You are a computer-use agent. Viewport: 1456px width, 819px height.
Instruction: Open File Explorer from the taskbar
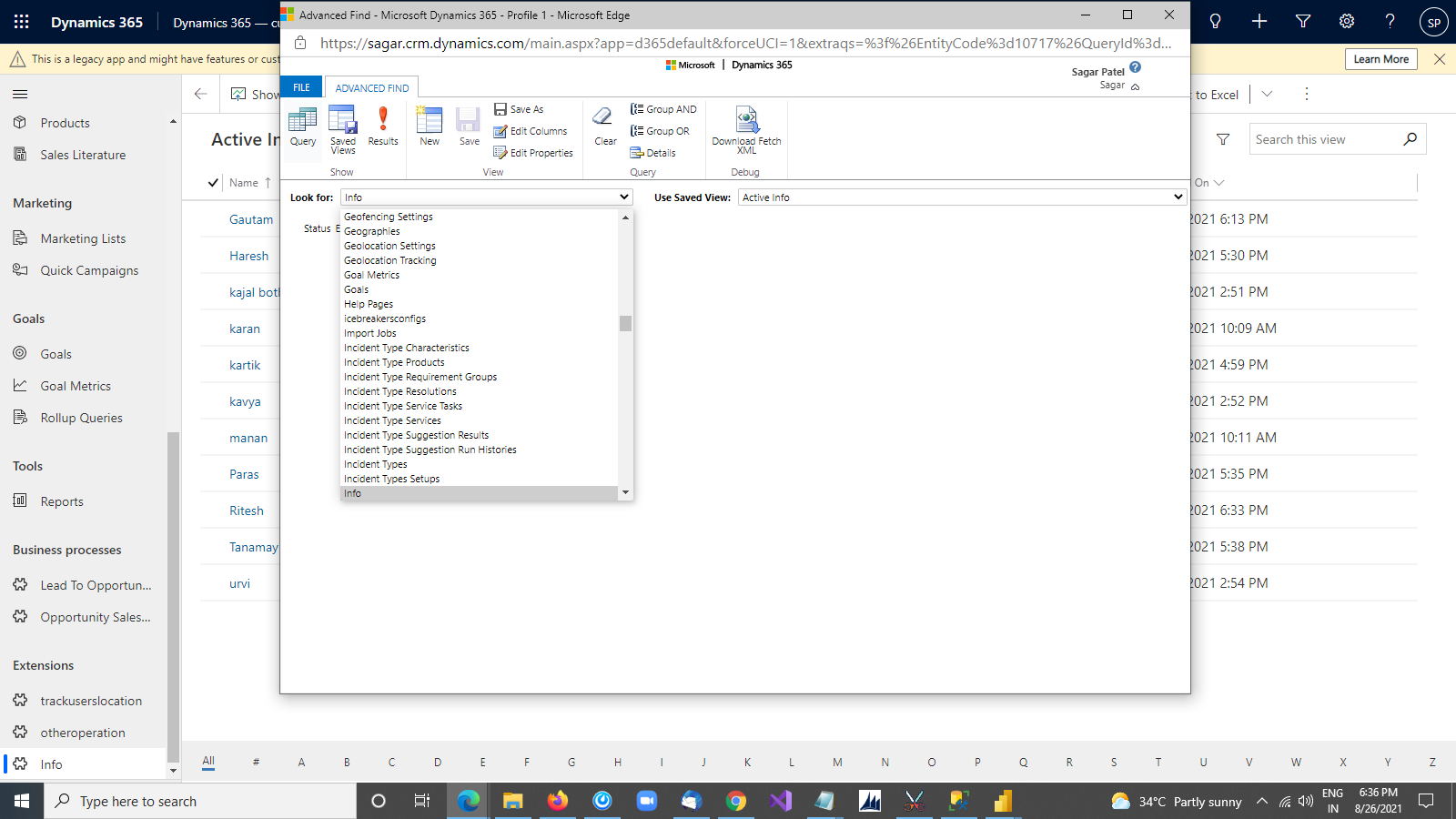click(513, 801)
